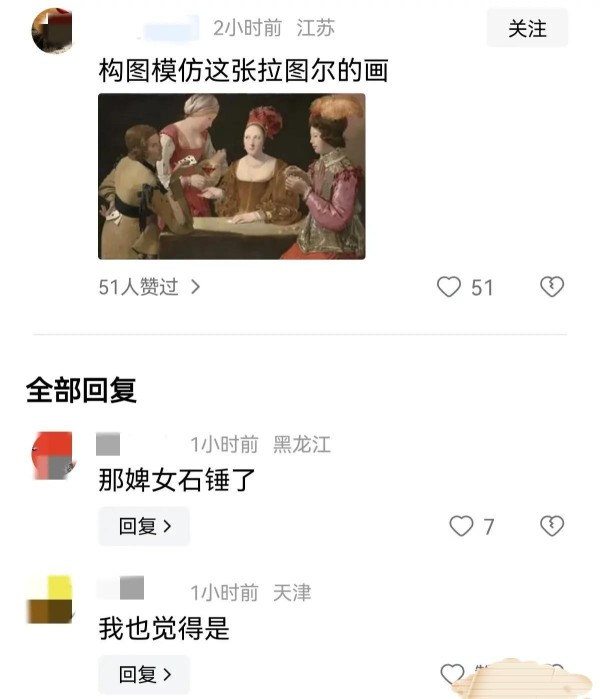Select the 构图模仿这张拉图尔的画 comment text

(x=243, y=70)
